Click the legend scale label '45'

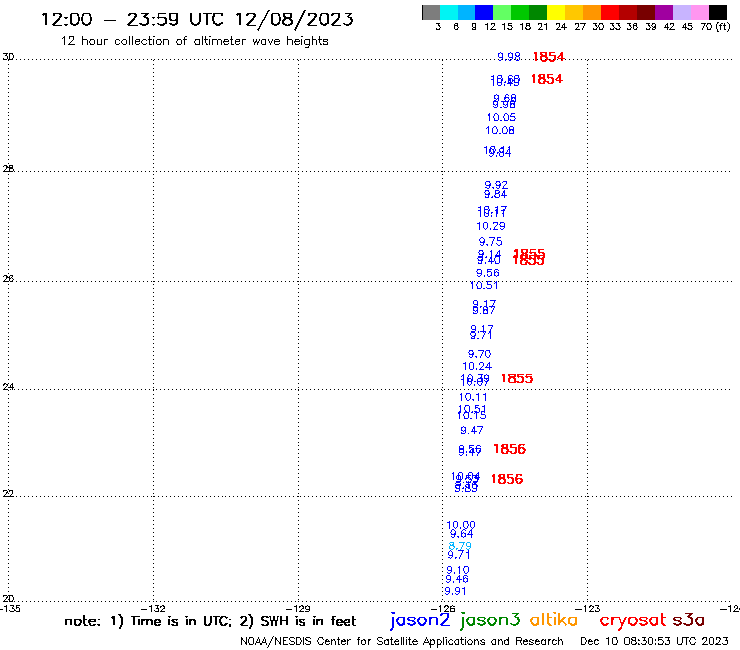(687, 26)
